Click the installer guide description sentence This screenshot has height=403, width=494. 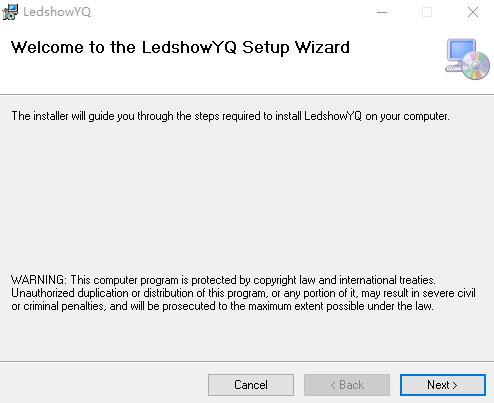(230, 116)
